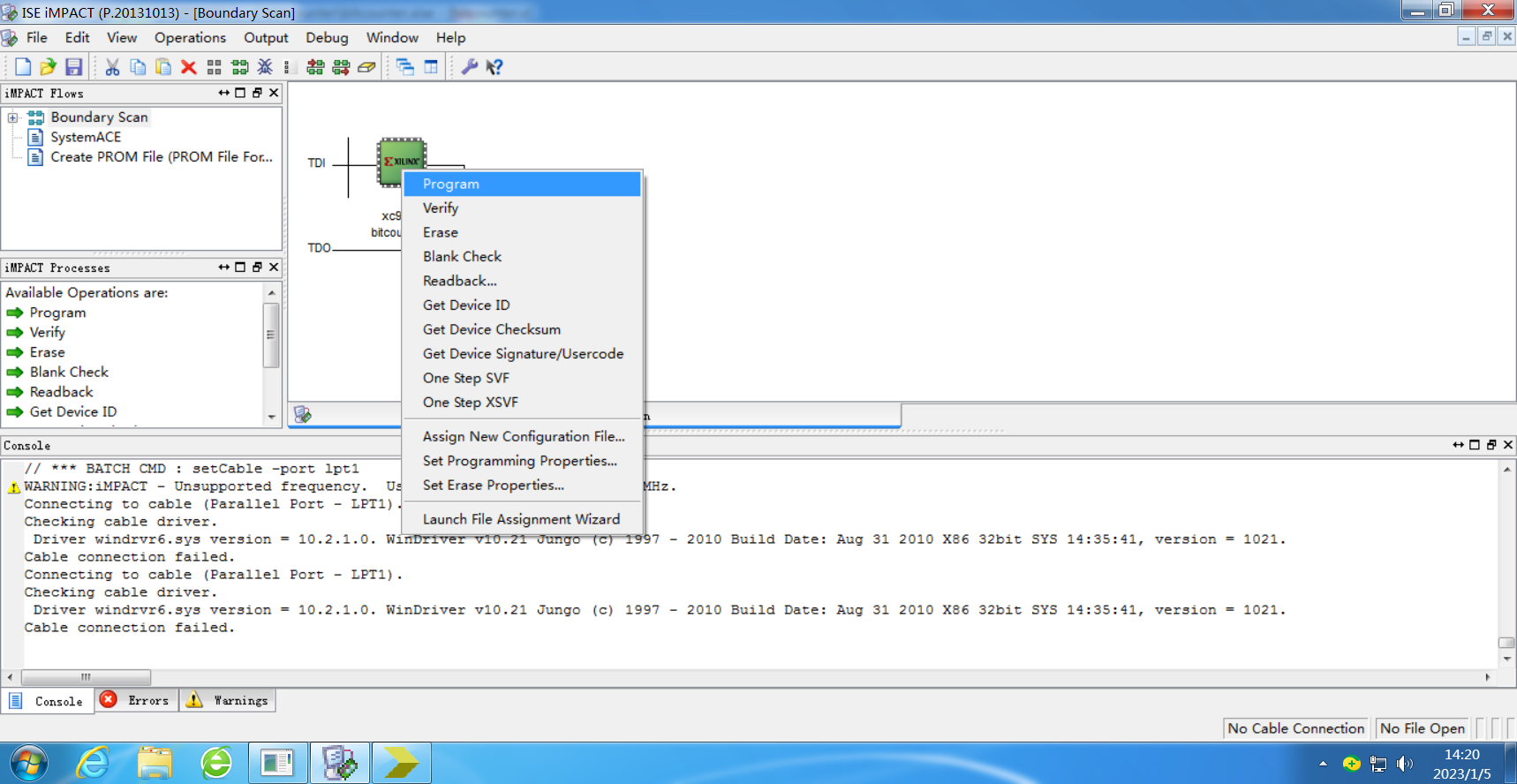Choose Verify from context menu
The height and width of the screenshot is (784, 1517).
[x=522, y=208]
